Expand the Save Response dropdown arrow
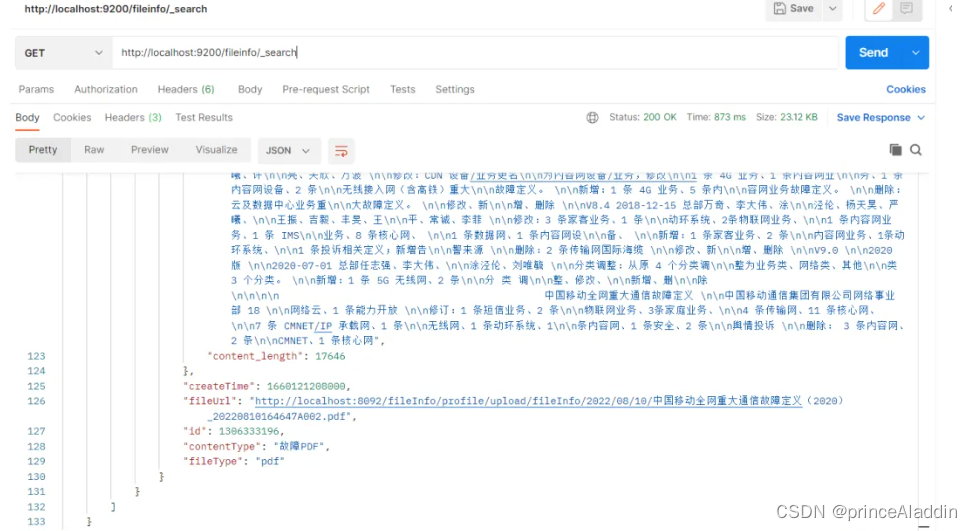This screenshot has height=531, width=972. (921, 117)
